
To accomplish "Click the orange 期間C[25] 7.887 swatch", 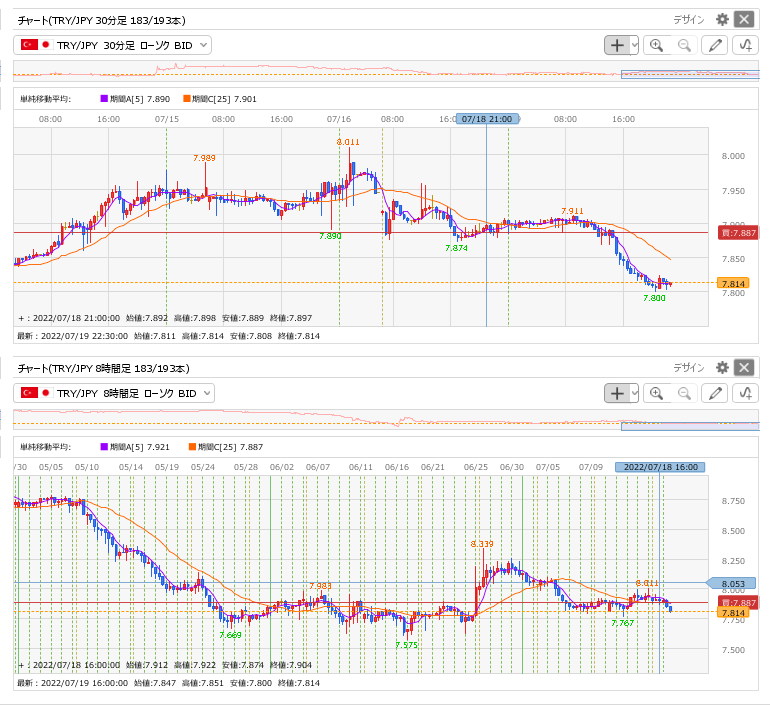I will (x=189, y=447).
